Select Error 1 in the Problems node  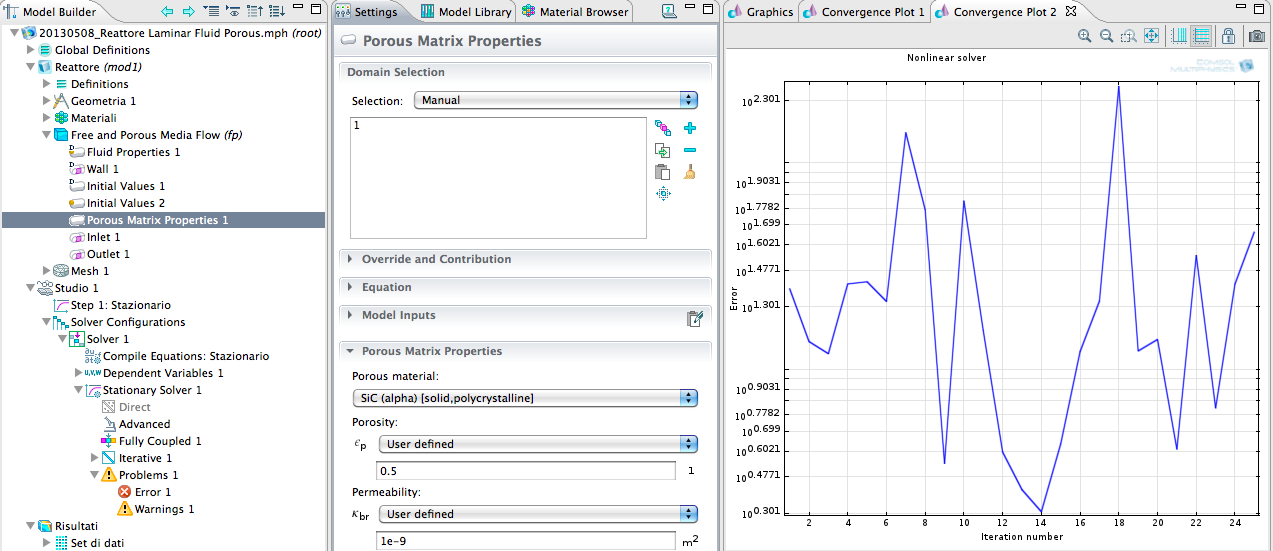153,492
